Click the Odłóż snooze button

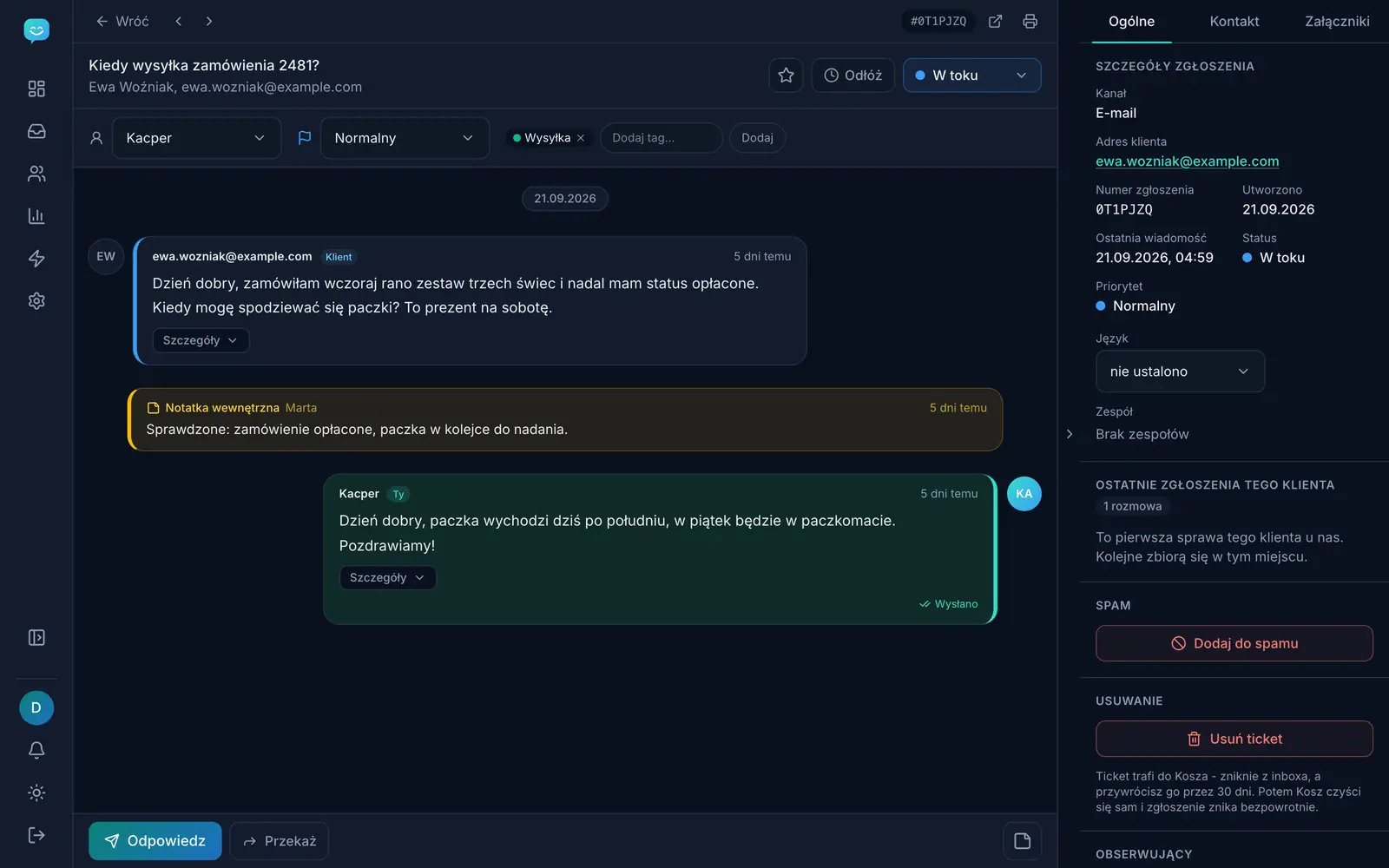[852, 76]
